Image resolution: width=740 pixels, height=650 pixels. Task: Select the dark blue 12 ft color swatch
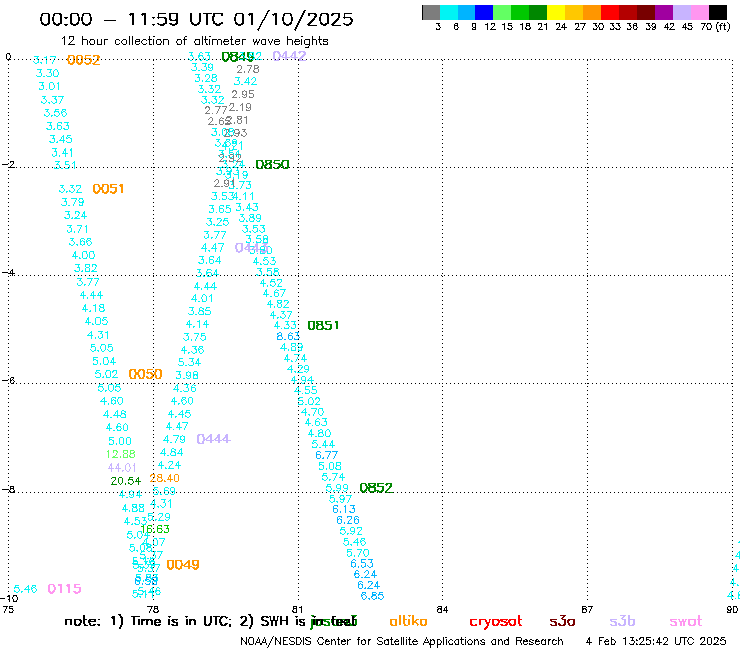[485, 12]
